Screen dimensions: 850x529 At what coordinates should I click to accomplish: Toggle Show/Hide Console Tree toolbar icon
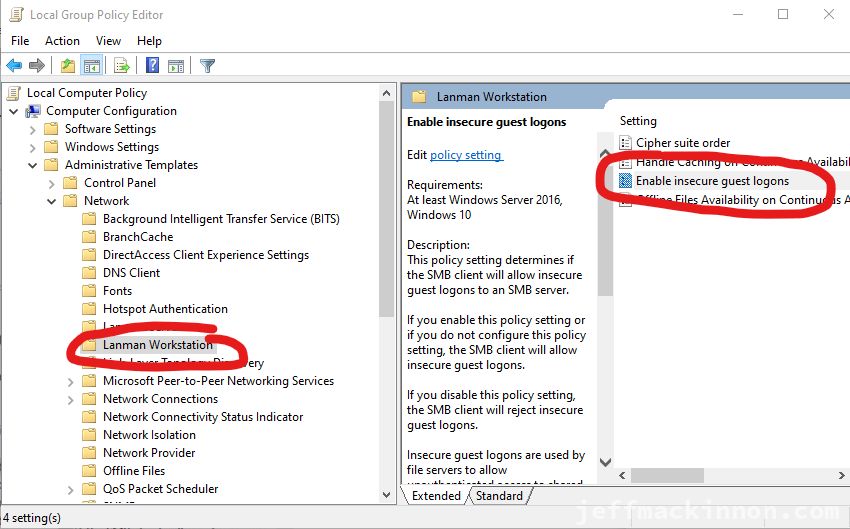(x=91, y=66)
